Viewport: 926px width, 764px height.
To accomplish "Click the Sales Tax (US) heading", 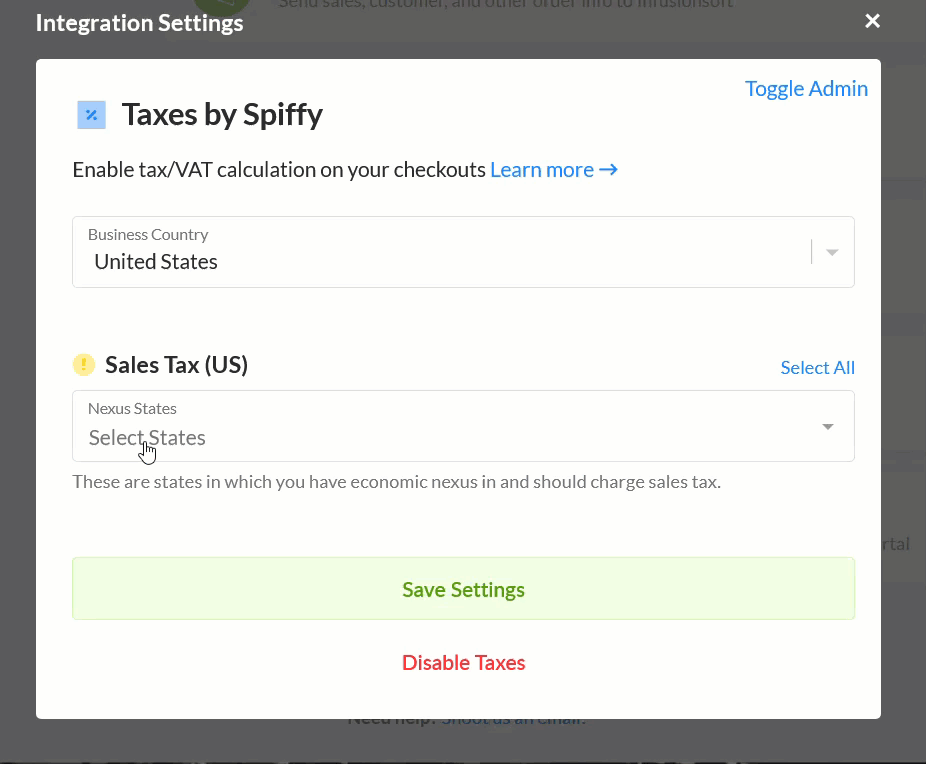I will pos(177,365).
